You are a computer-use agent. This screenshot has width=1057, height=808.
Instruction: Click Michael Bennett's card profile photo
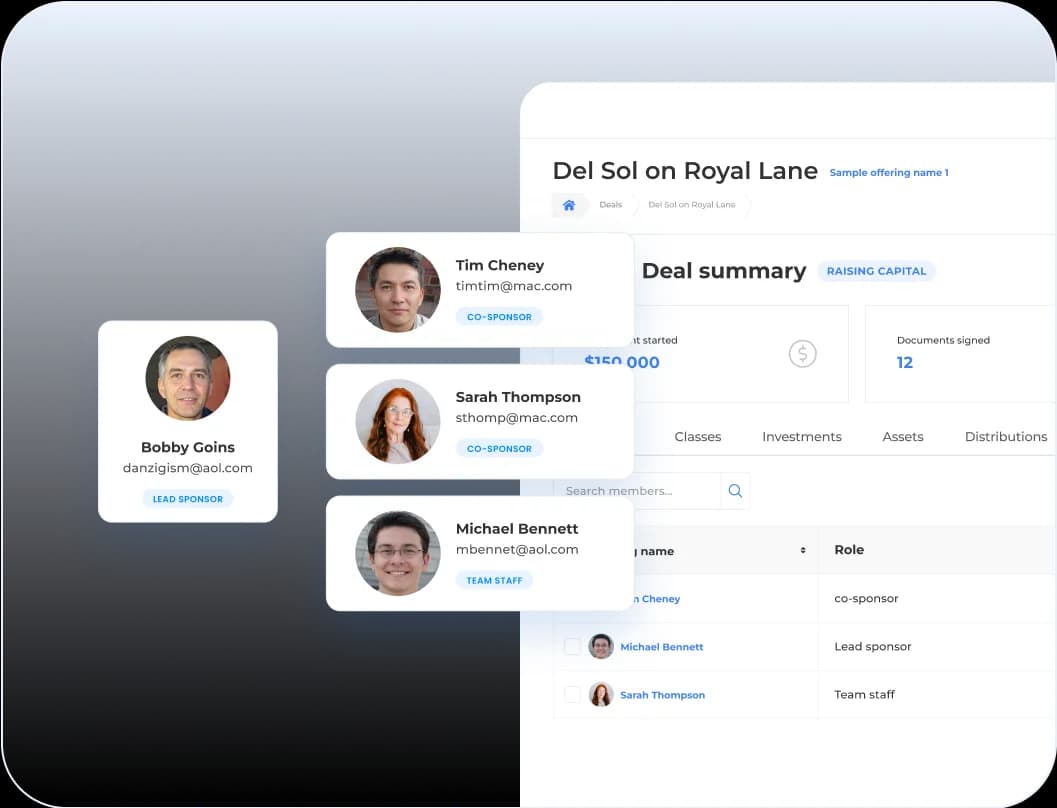point(398,553)
